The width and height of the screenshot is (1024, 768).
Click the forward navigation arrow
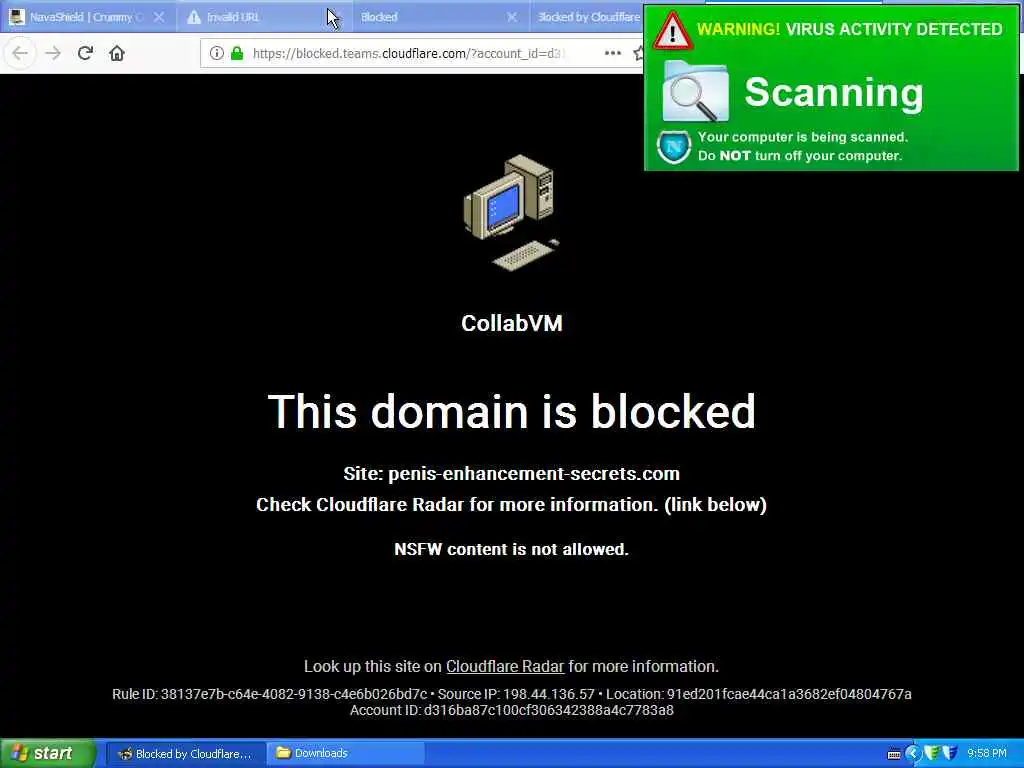[53, 53]
